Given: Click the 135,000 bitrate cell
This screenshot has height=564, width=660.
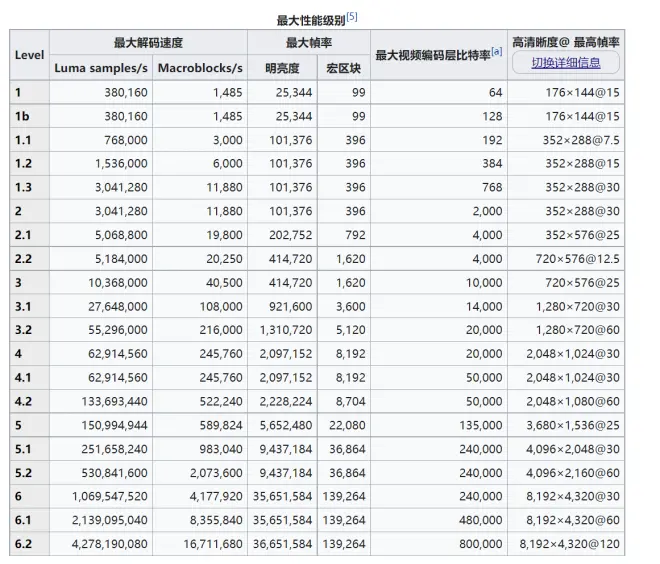Looking at the screenshot, I should (439, 425).
